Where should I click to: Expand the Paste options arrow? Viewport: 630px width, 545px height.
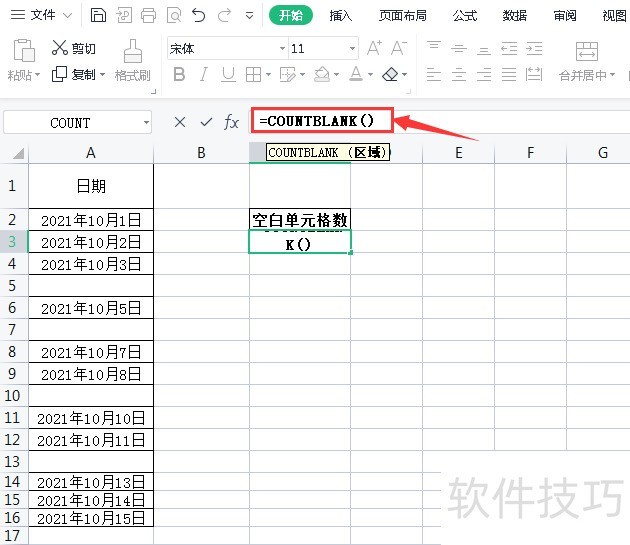[x=37, y=75]
